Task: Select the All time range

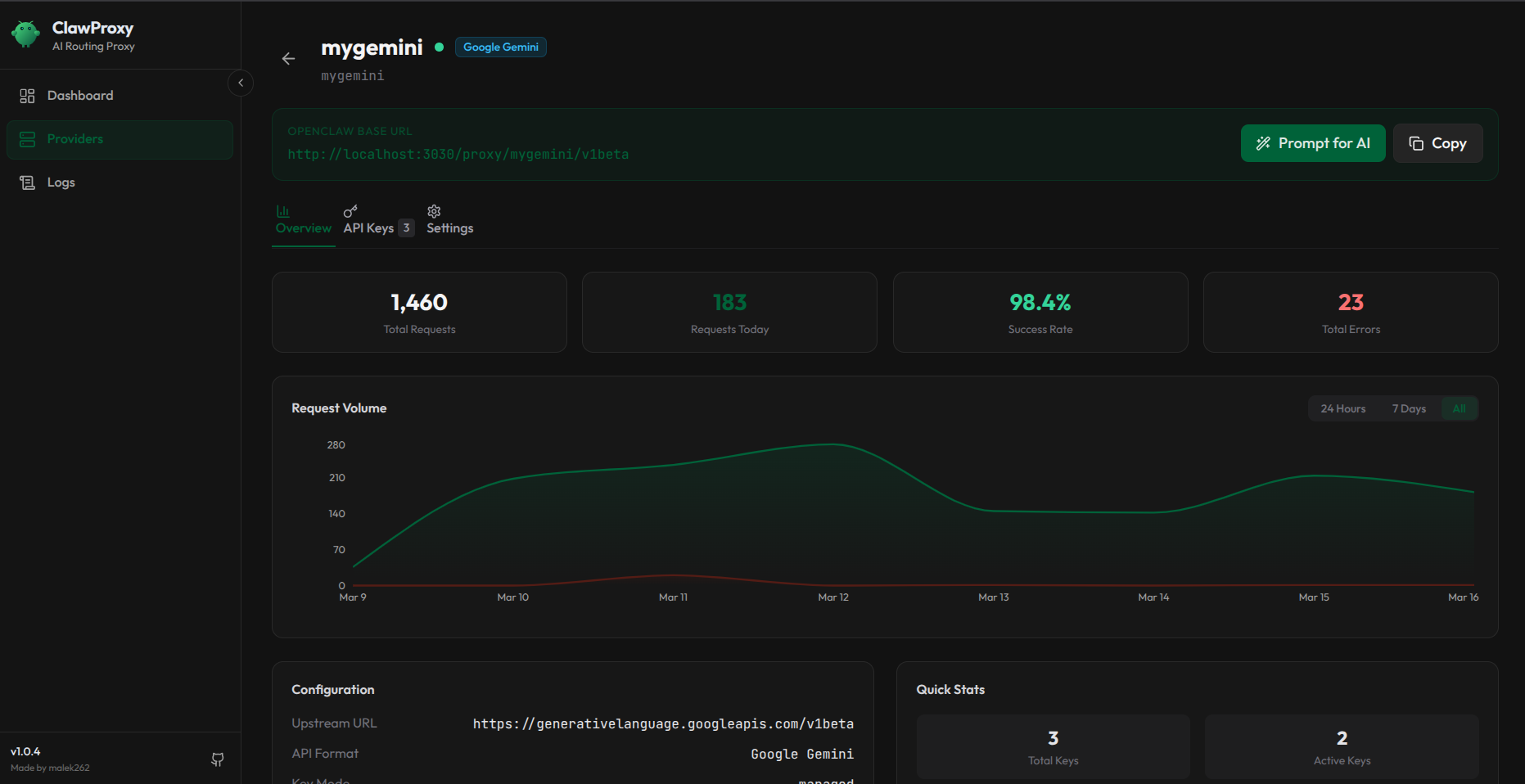Action: [x=1460, y=408]
